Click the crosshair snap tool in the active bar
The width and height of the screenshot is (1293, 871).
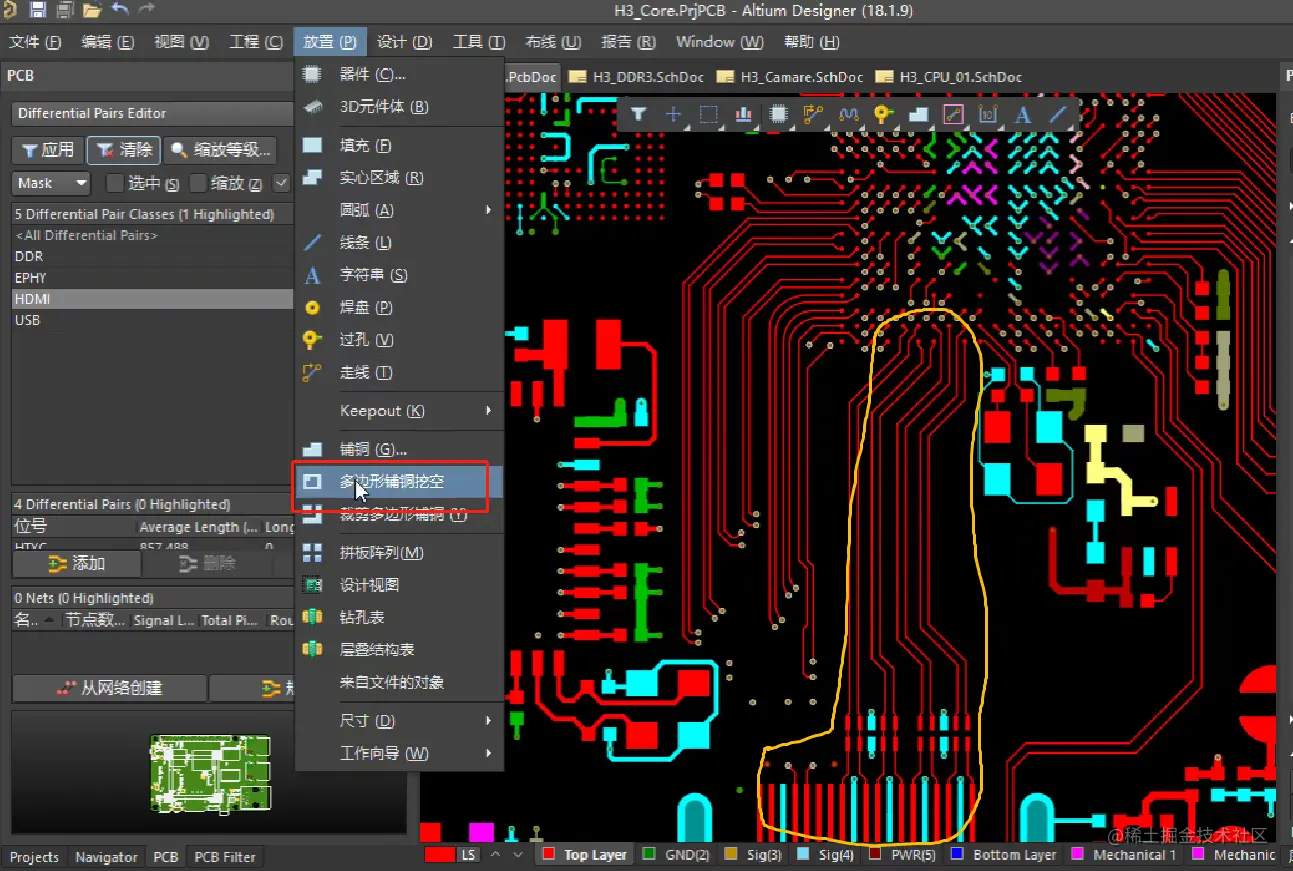673,114
